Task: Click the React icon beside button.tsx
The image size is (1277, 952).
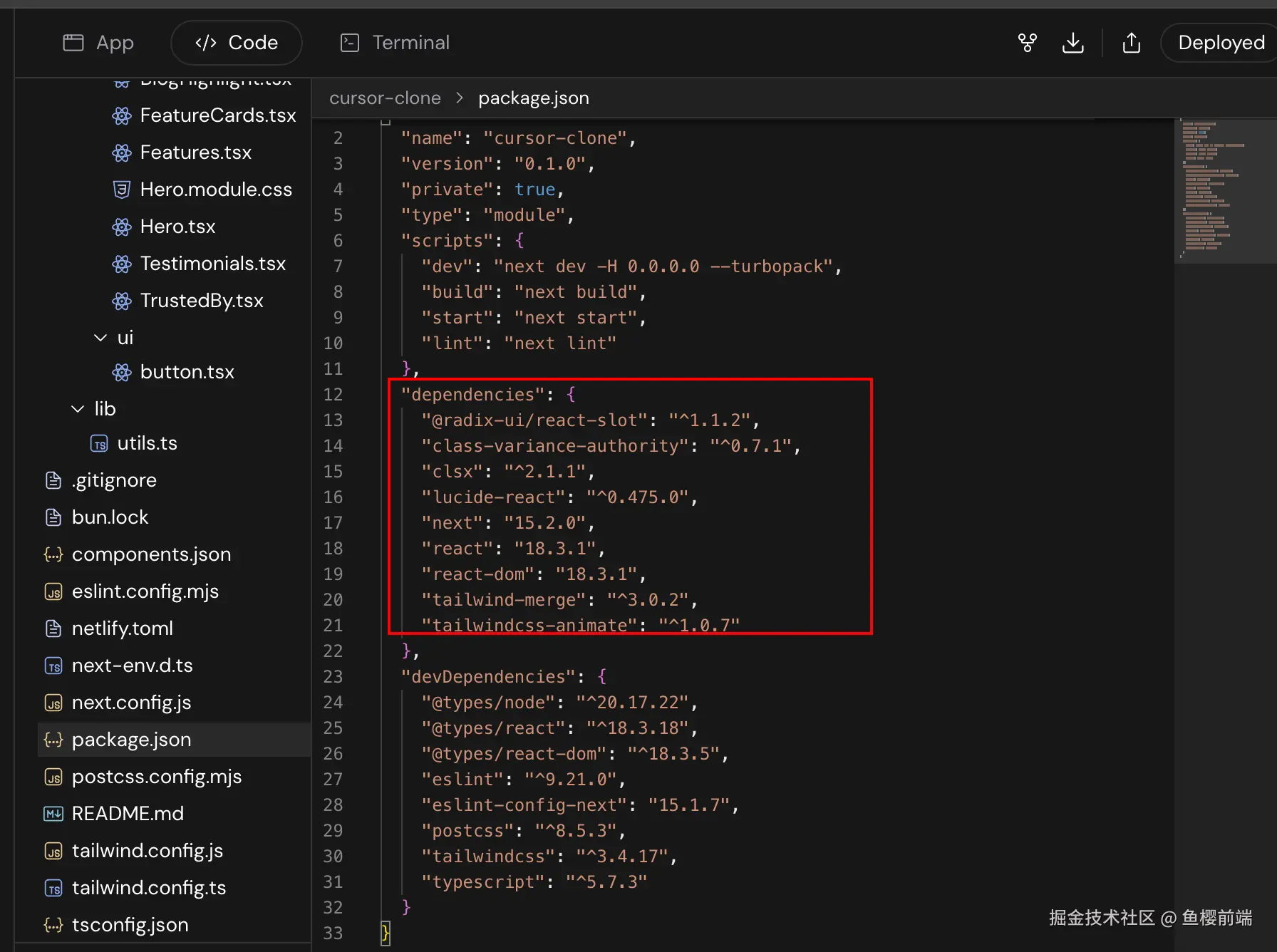Action: pyautogui.click(x=122, y=372)
